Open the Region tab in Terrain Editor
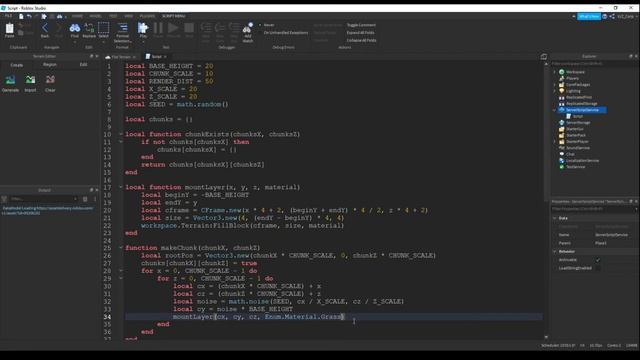The height and width of the screenshot is (360, 640). click(x=50, y=64)
